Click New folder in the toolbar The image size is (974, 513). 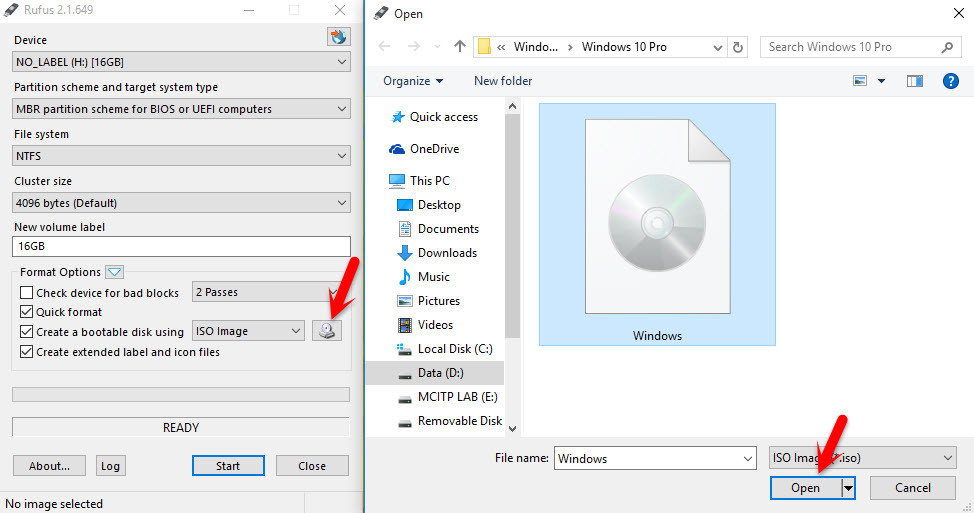pyautogui.click(x=503, y=81)
